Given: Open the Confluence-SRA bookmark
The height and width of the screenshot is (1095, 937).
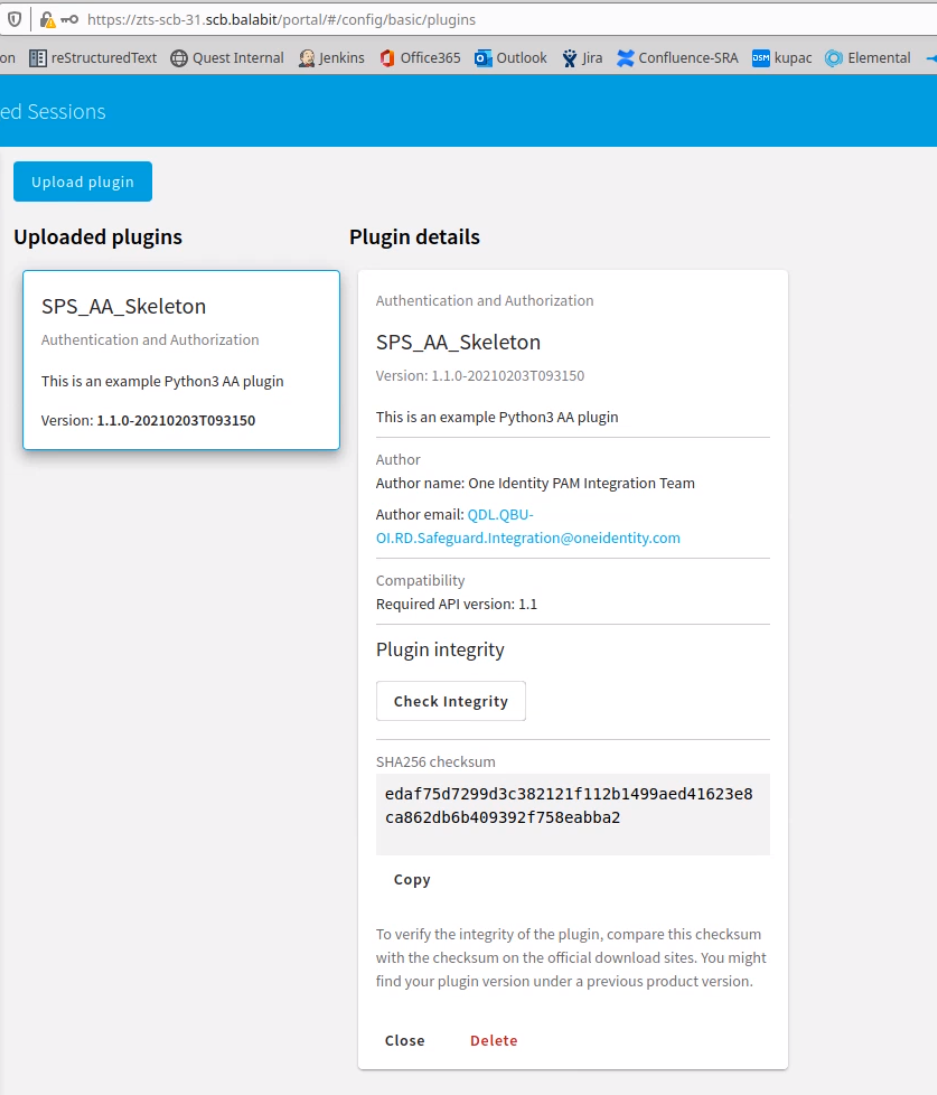Looking at the screenshot, I should coord(677,58).
